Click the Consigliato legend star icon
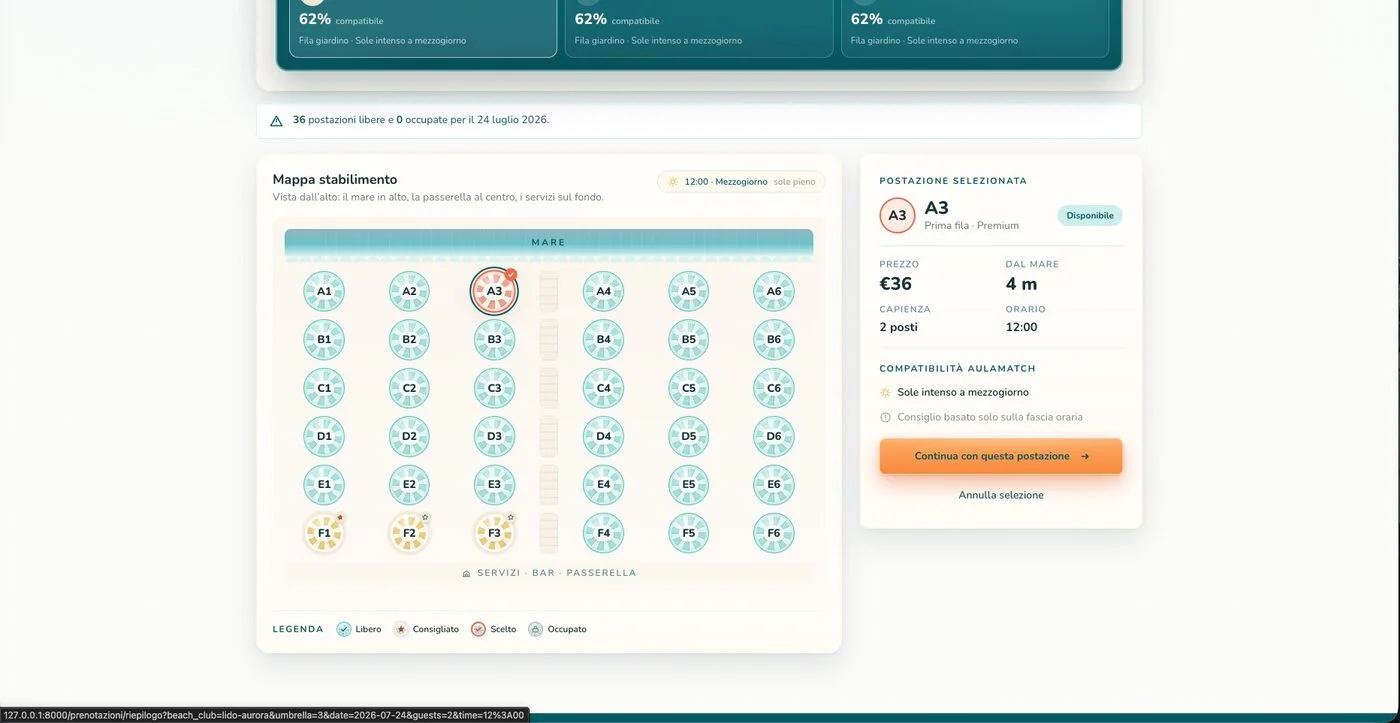The image size is (1400, 723). [x=401, y=629]
